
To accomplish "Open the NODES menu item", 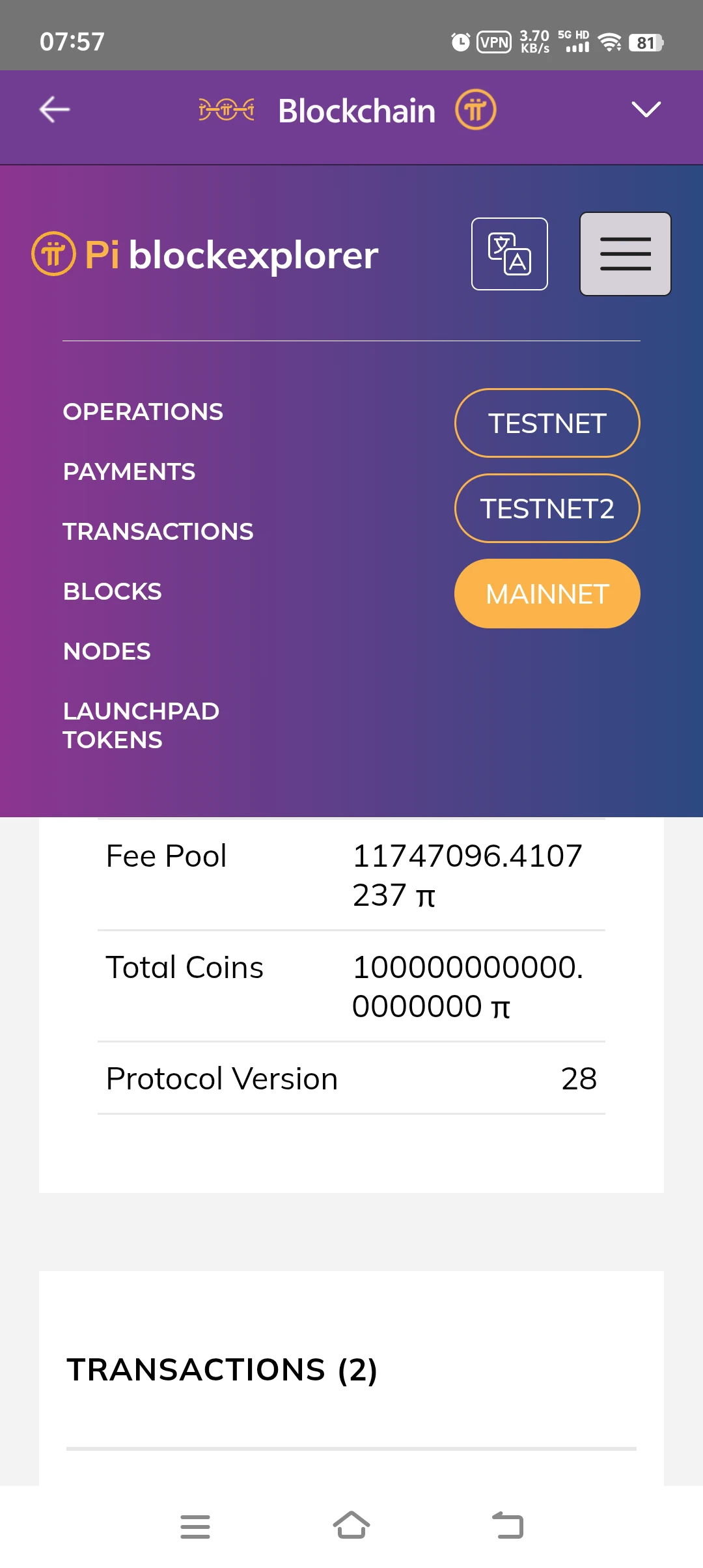I will point(107,651).
